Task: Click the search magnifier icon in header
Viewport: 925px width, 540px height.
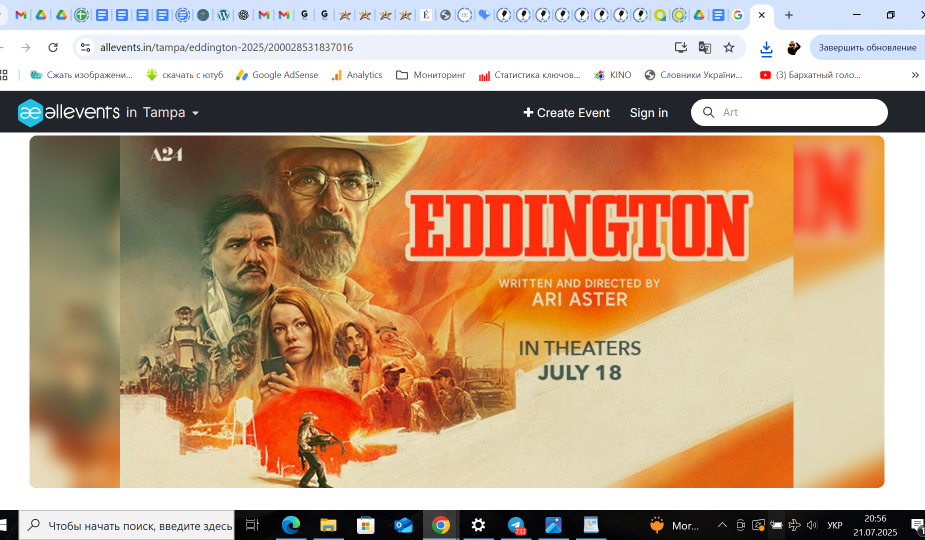Action: click(708, 112)
